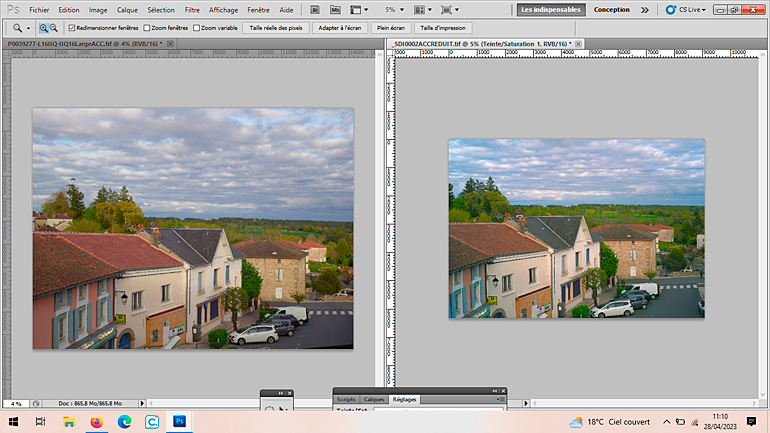Open the Edition menu

(x=69, y=10)
